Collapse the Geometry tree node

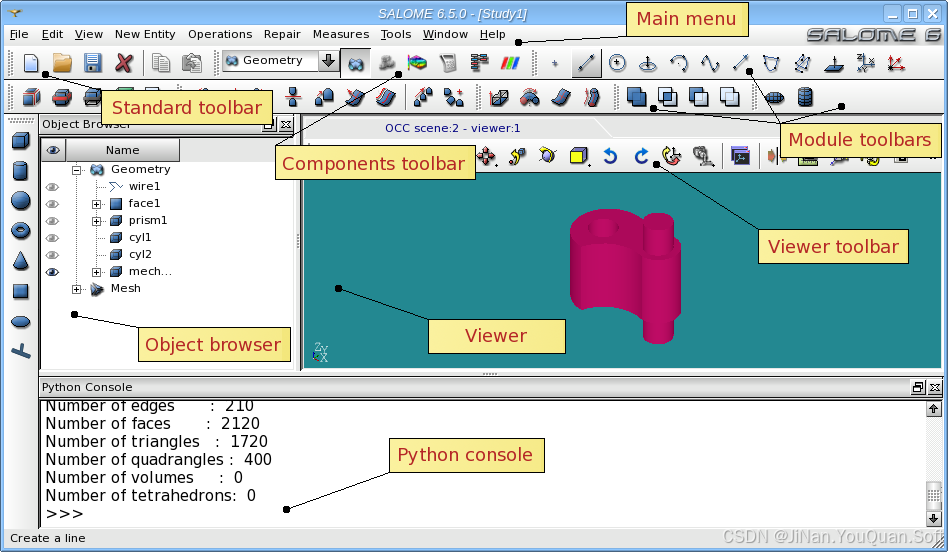77,170
